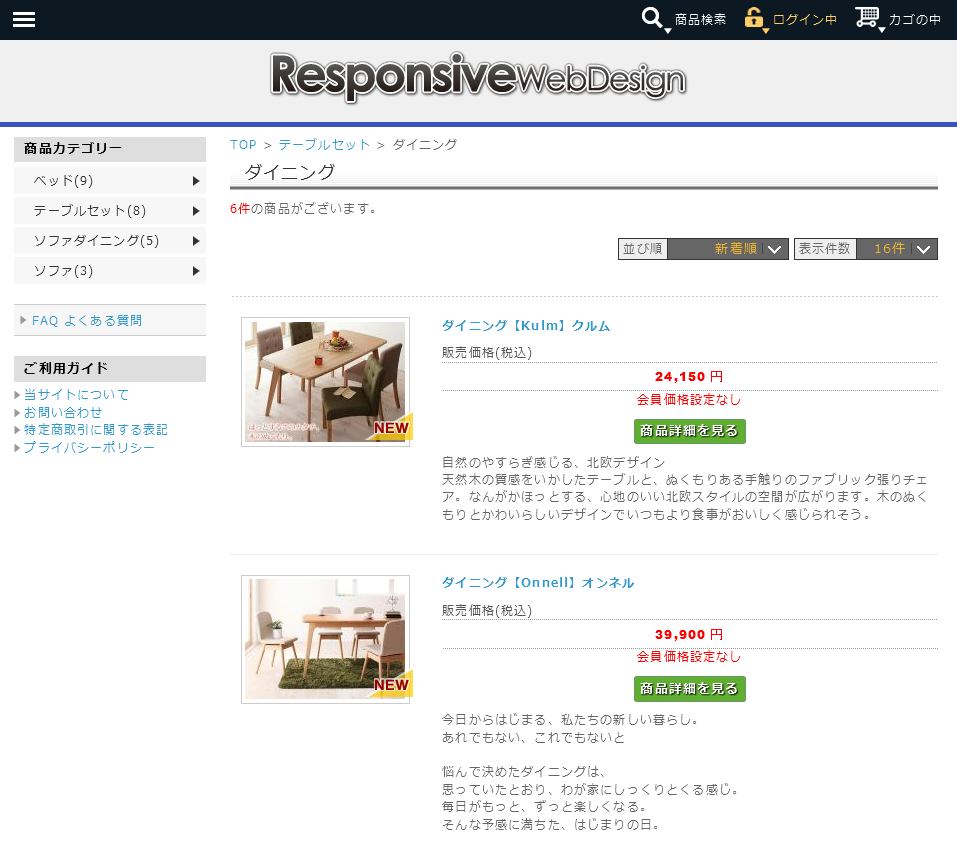
Task: Open ダイニング【Onnell】オンネル product title
Action: [538, 583]
